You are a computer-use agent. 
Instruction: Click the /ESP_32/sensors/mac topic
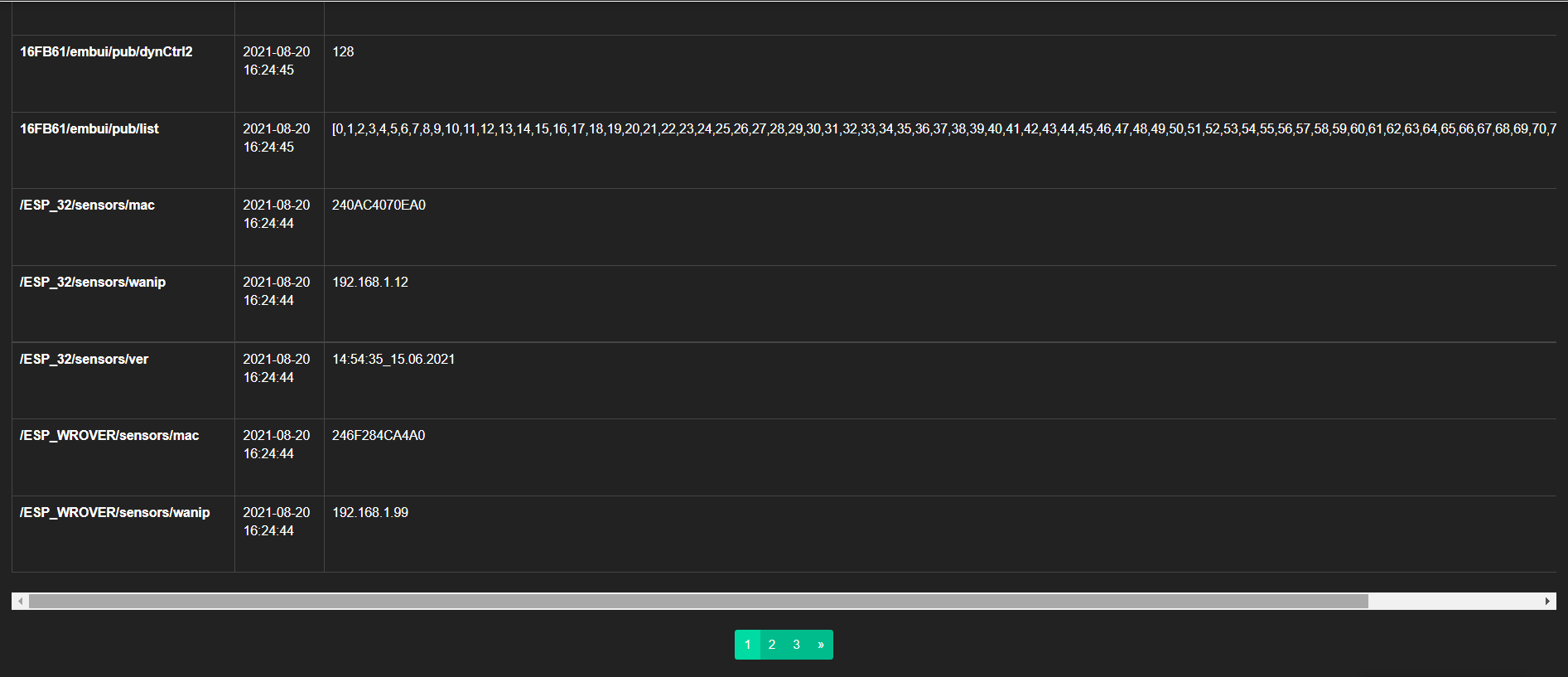coord(87,205)
